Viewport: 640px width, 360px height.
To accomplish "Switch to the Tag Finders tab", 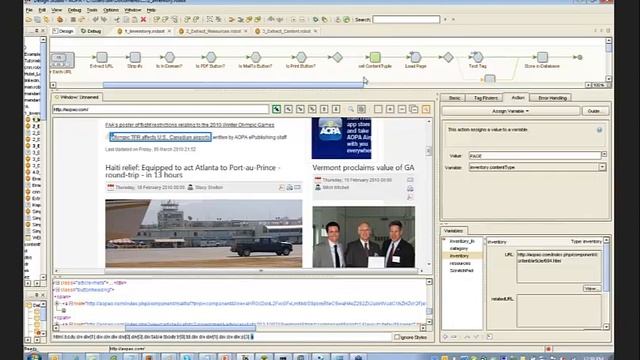I will [486, 98].
